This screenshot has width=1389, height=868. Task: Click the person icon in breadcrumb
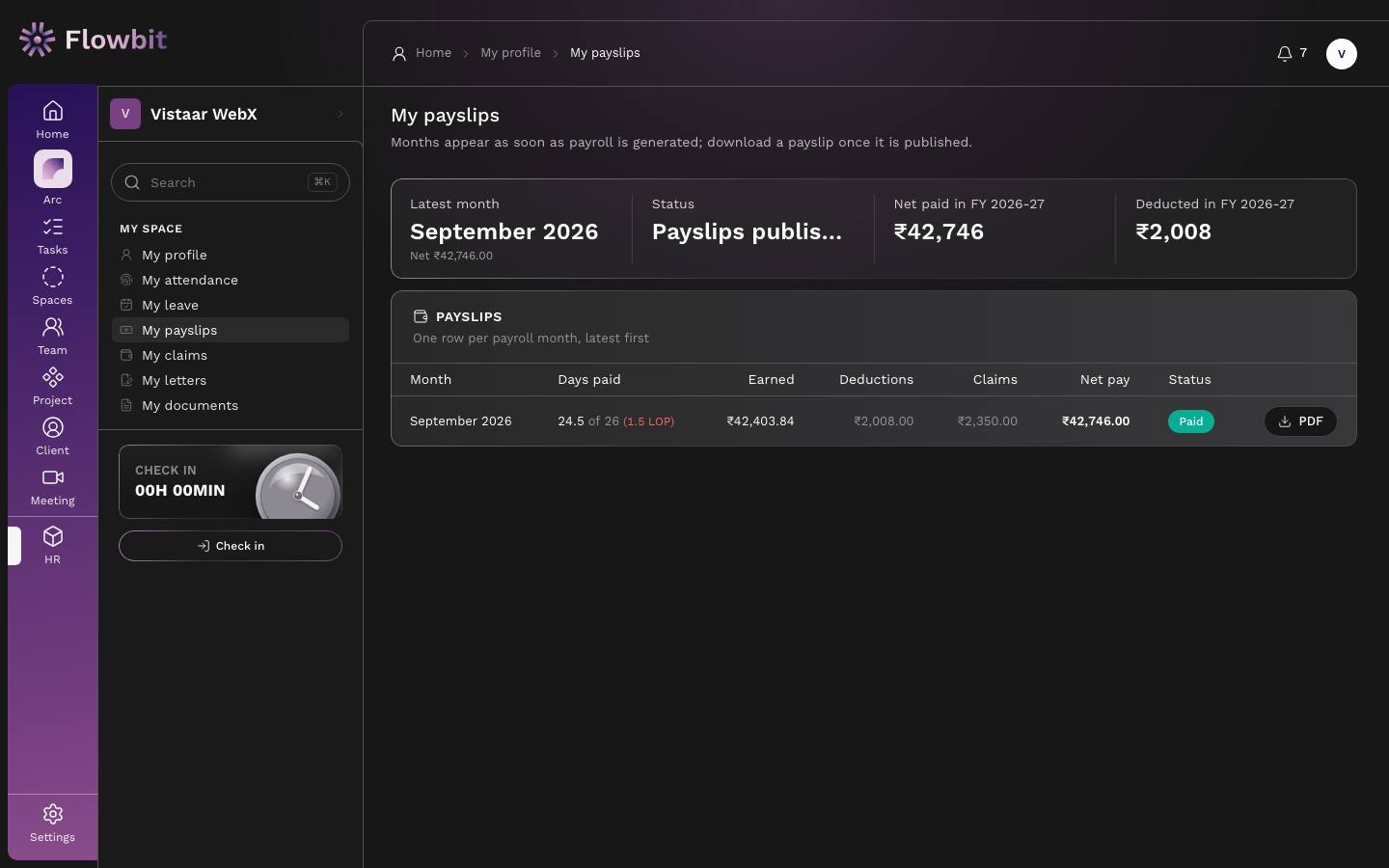click(x=399, y=54)
